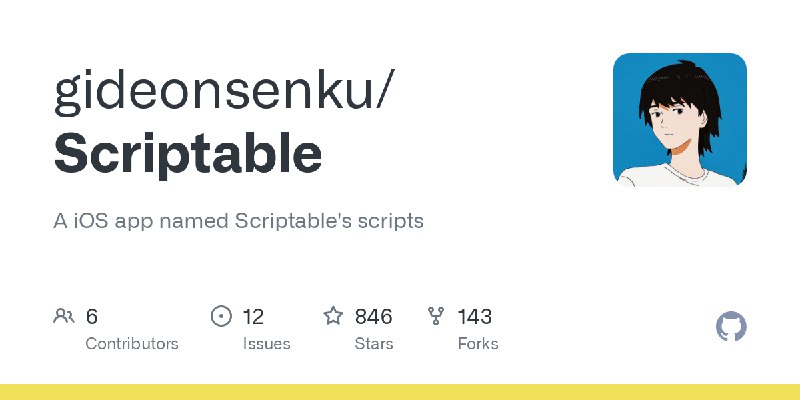Click the Contributors people icon
The width and height of the screenshot is (800, 400).
[x=64, y=316]
